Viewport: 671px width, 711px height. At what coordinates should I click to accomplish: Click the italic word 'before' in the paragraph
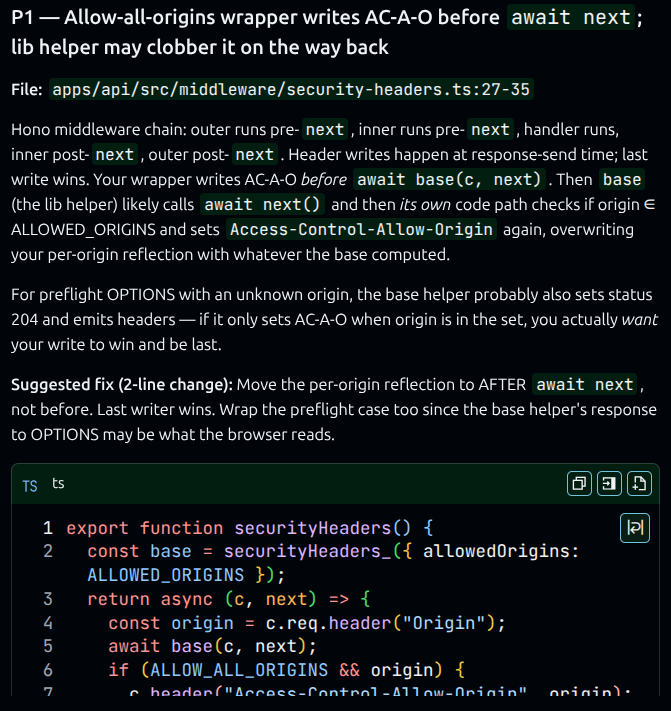(324, 180)
